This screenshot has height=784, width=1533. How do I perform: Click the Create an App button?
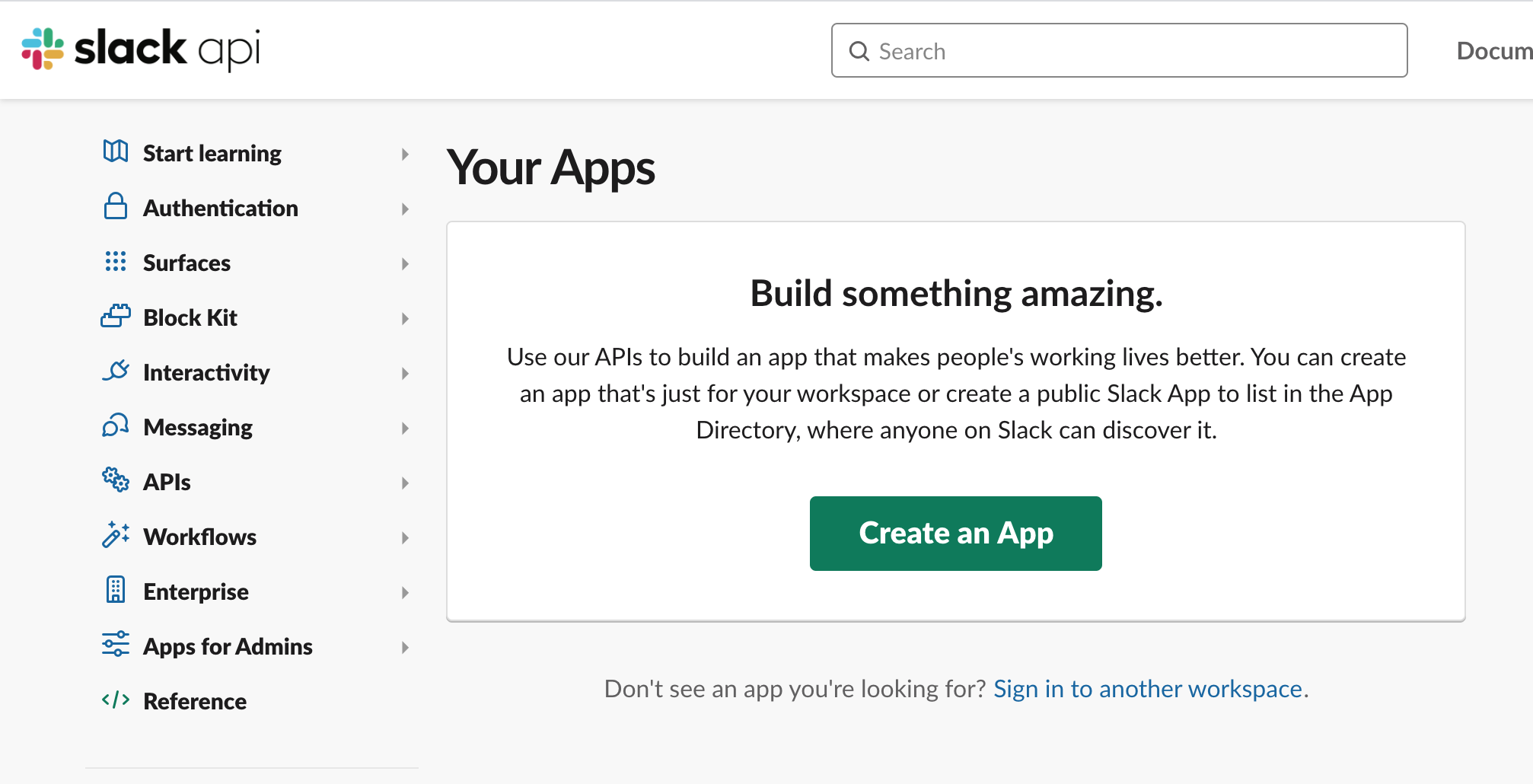pos(955,533)
